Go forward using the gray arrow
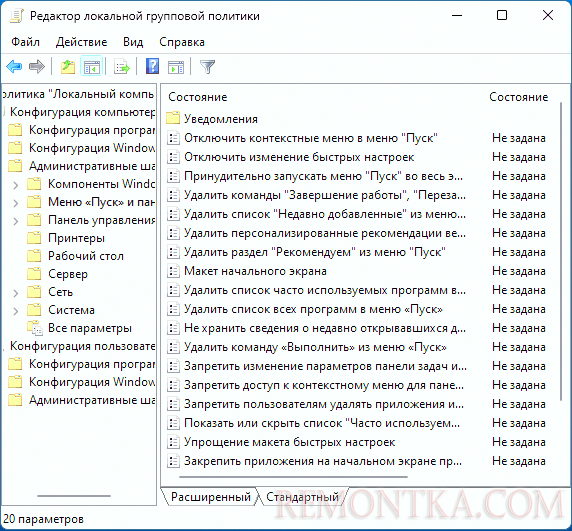Screen dimensions: 572x531 pos(36,67)
